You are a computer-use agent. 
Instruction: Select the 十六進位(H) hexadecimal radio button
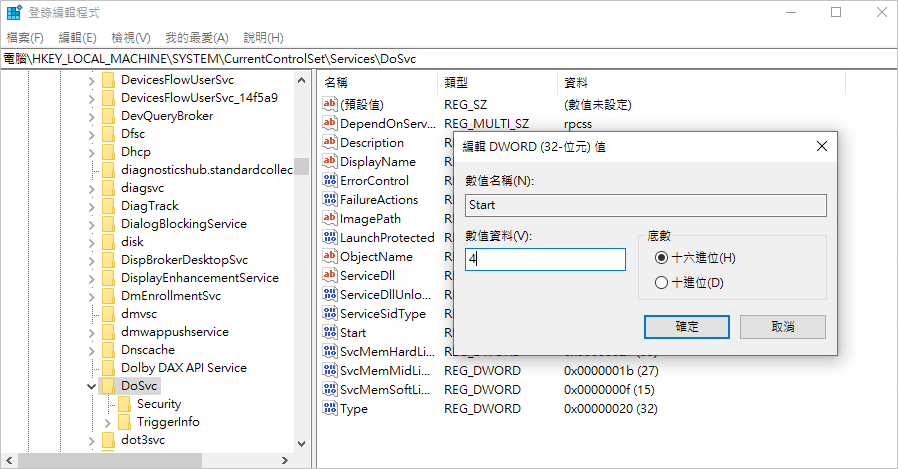pyautogui.click(x=661, y=258)
